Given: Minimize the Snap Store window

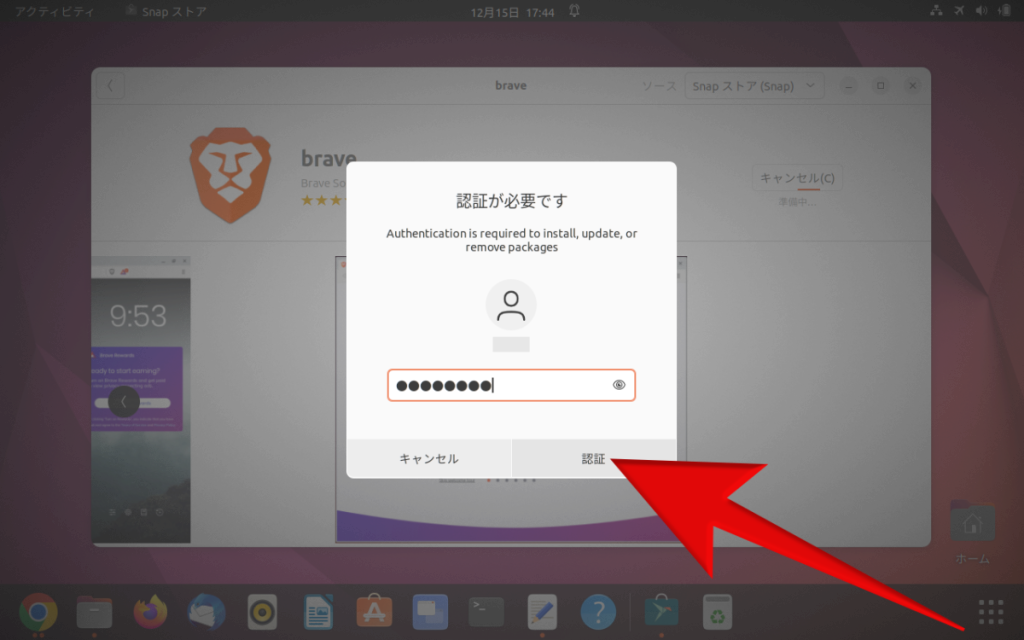Looking at the screenshot, I should pyautogui.click(x=848, y=86).
